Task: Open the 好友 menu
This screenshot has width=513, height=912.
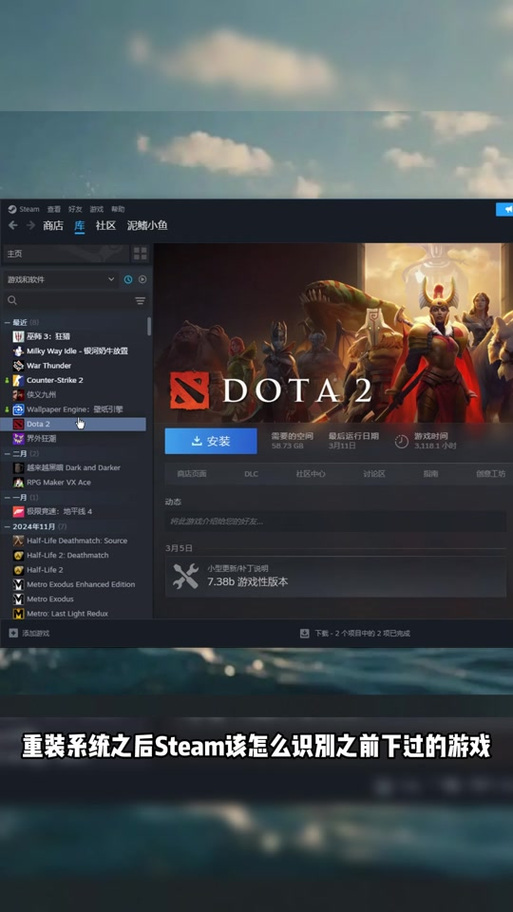Action: click(75, 209)
